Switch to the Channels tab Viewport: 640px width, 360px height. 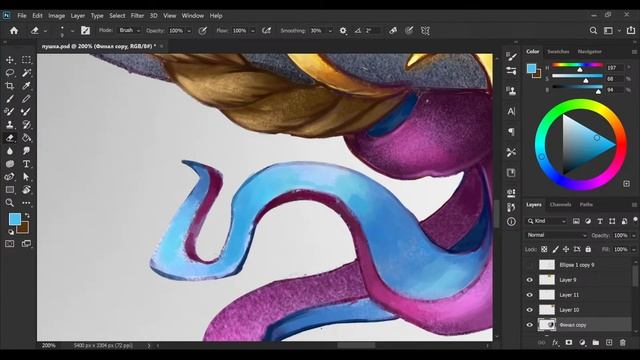[560, 204]
